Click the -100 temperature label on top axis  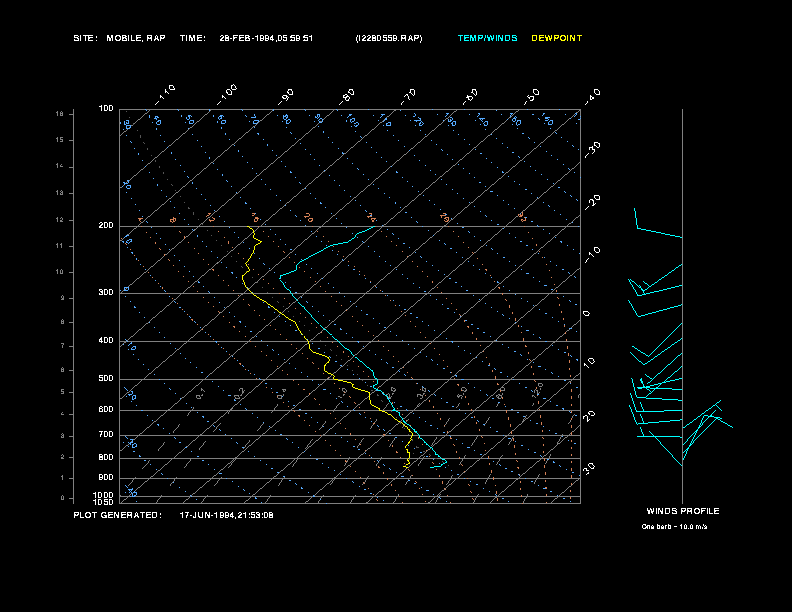tap(227, 95)
